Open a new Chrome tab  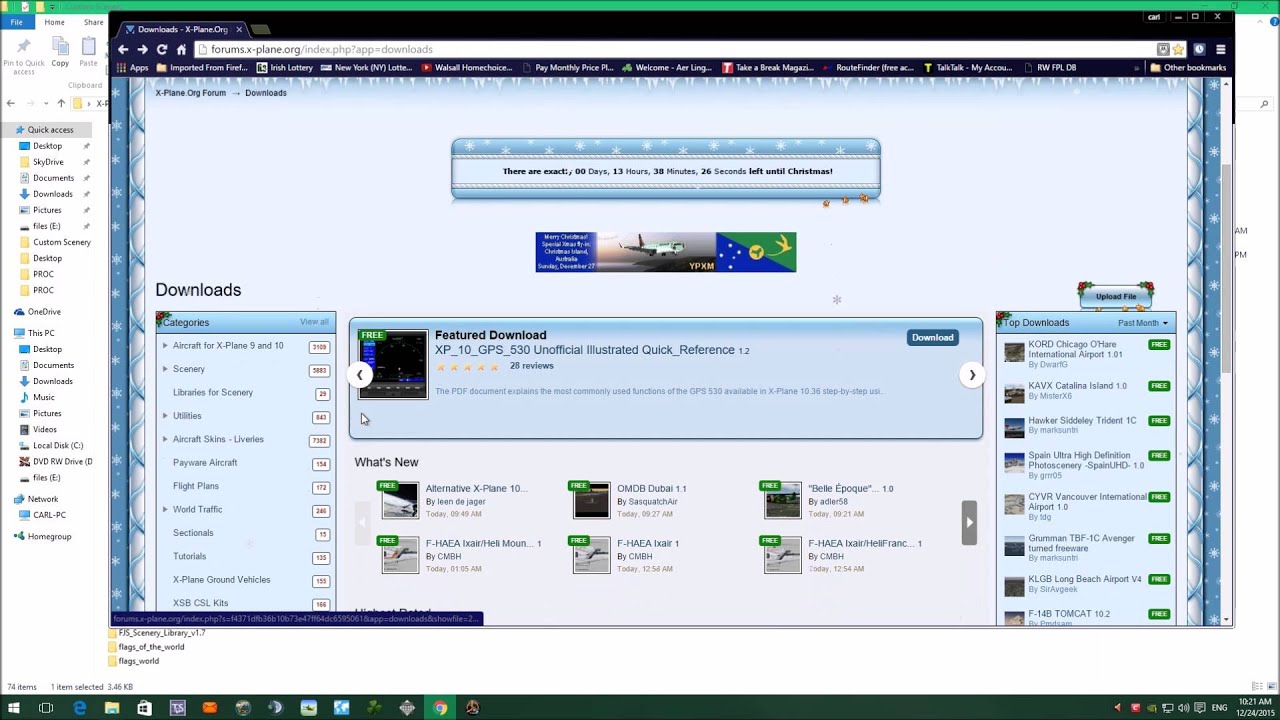260,29
